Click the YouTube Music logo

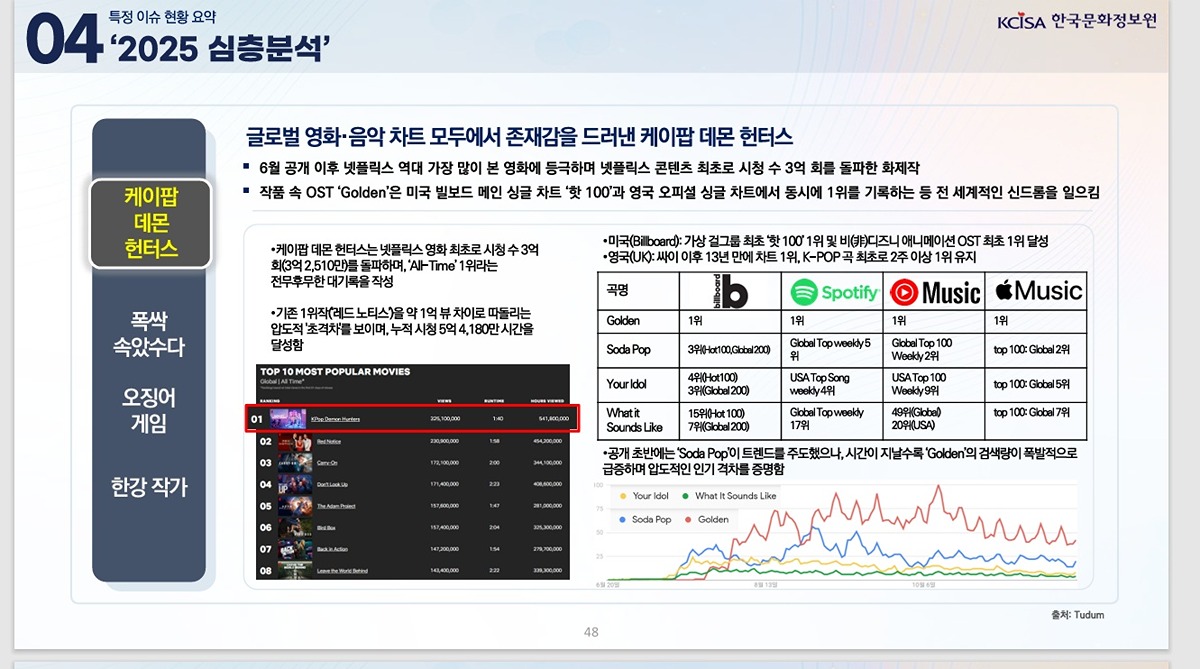pos(935,292)
